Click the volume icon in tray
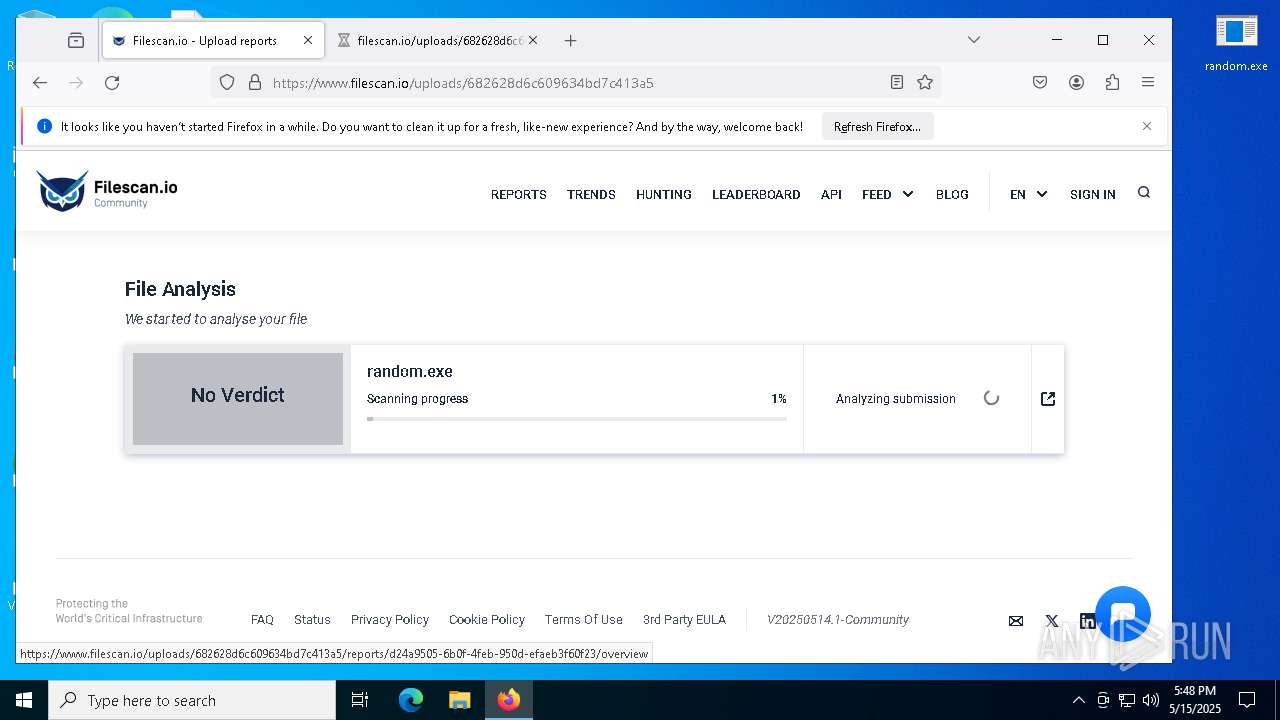The height and width of the screenshot is (720, 1280). point(1151,700)
